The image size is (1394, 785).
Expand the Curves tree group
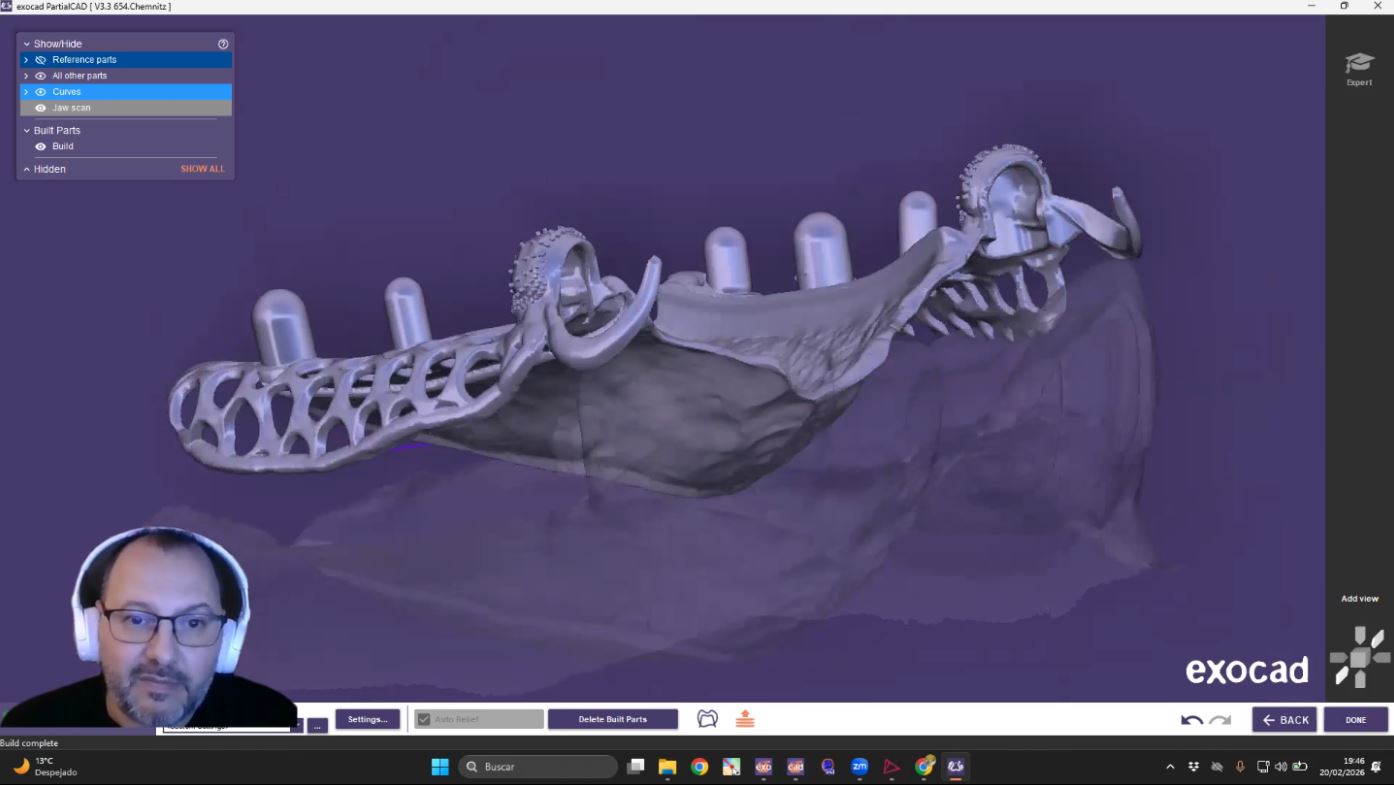pos(26,92)
